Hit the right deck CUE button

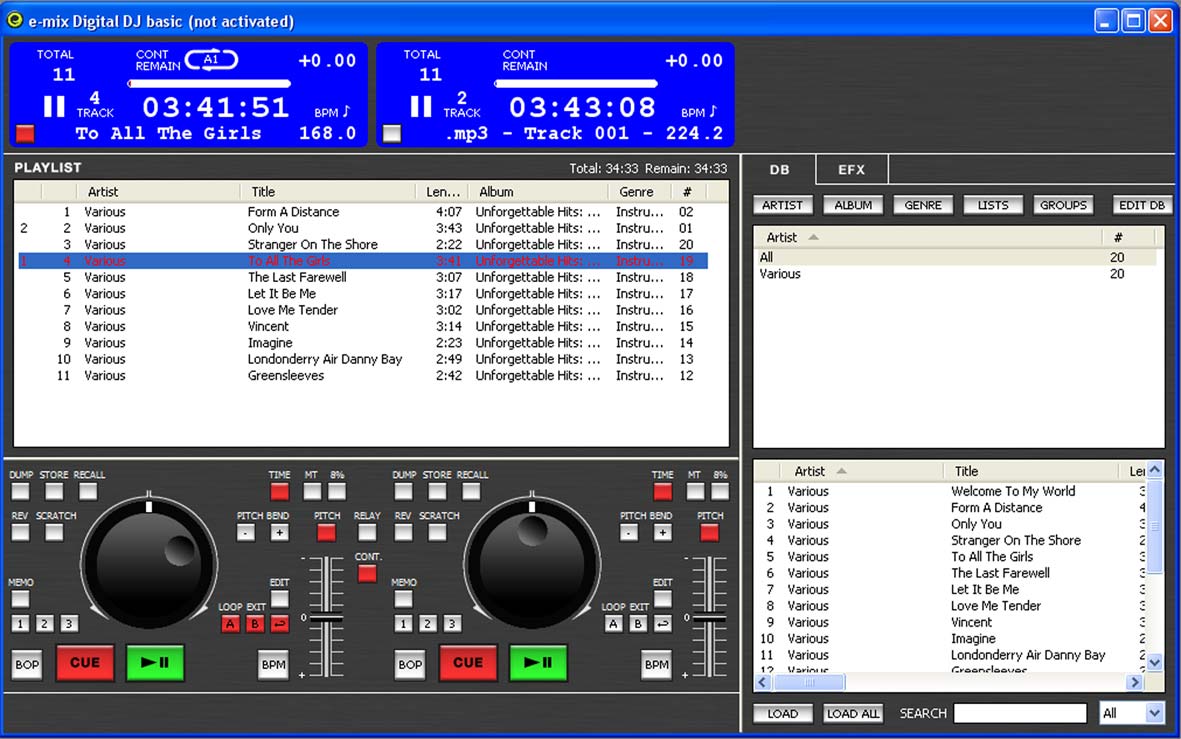click(468, 663)
